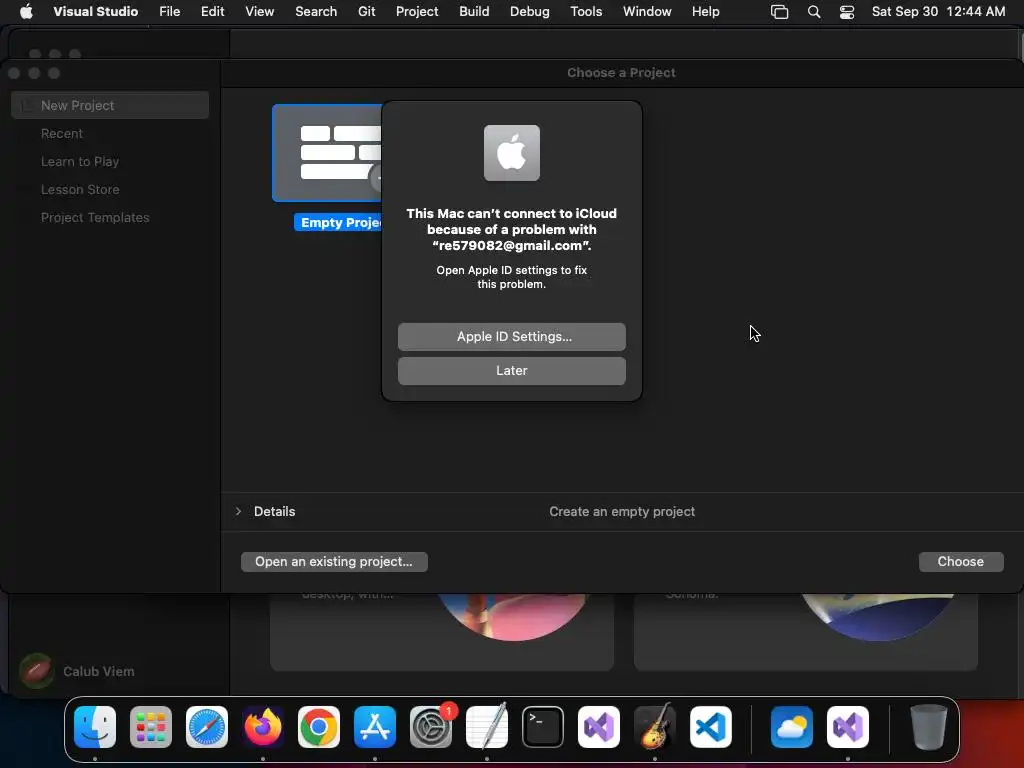The width and height of the screenshot is (1024, 768).
Task: Open the Debug menu
Action: tap(530, 11)
